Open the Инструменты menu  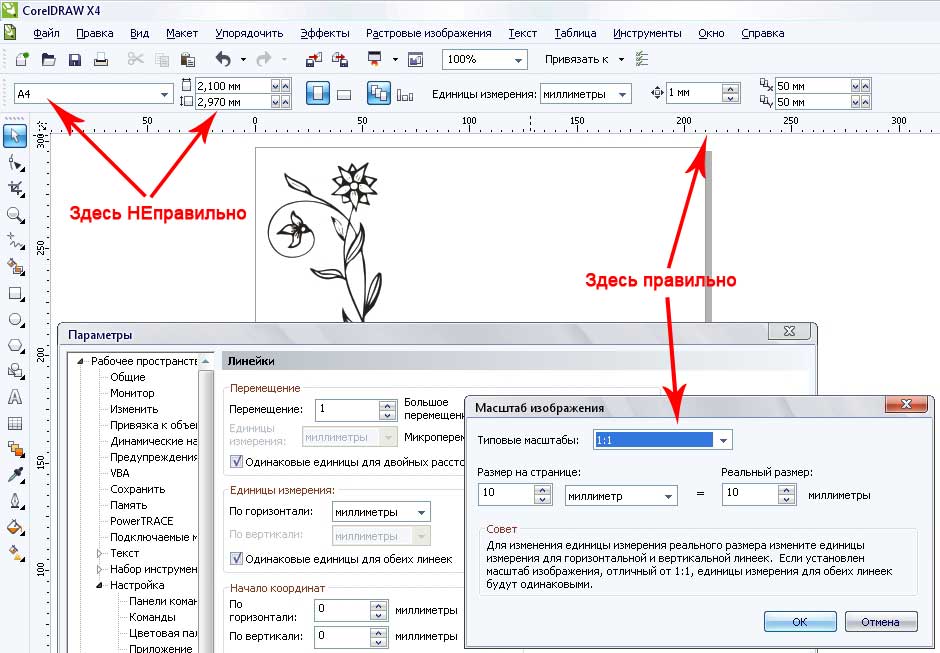click(647, 34)
